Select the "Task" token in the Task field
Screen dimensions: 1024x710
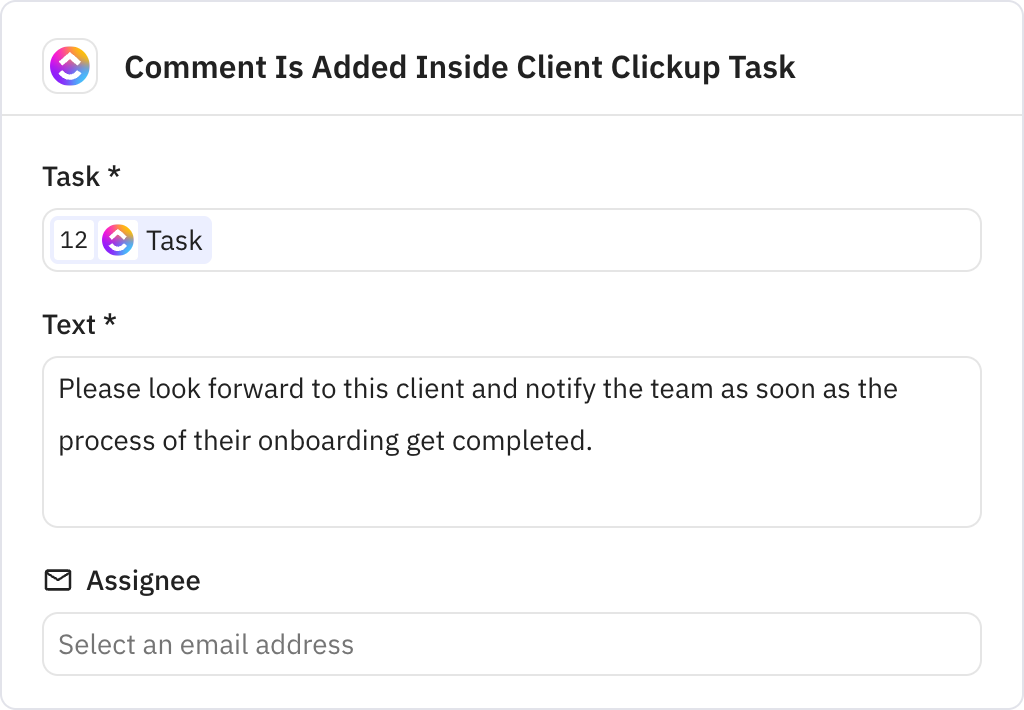174,240
